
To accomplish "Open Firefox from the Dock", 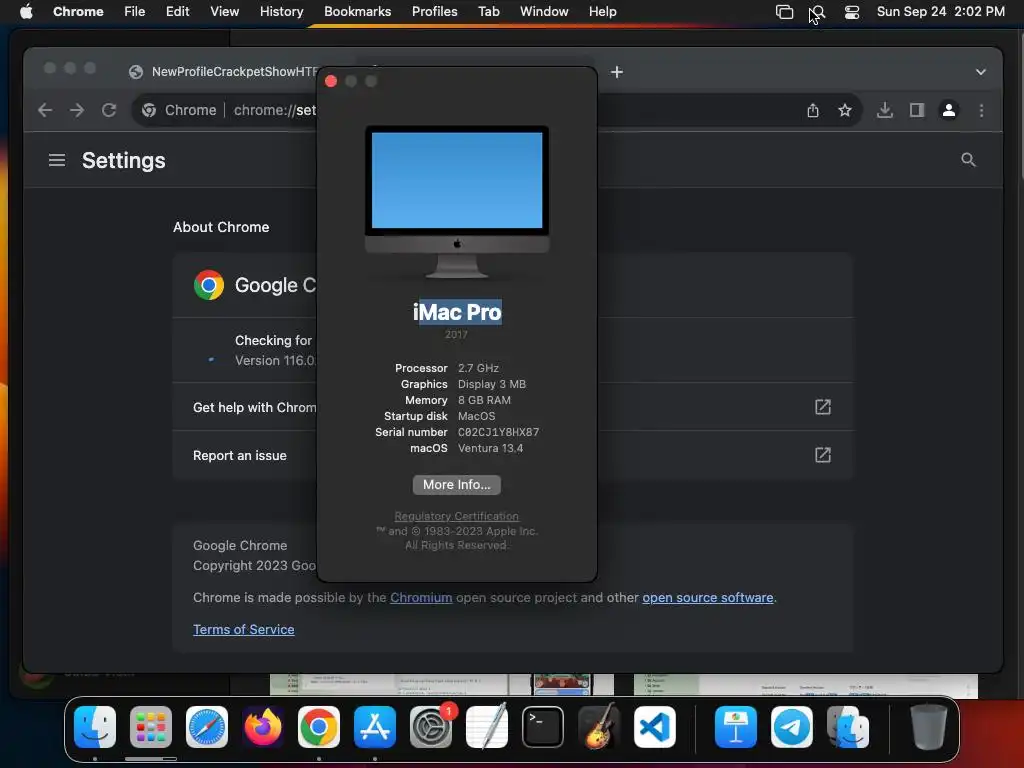I will (263, 727).
